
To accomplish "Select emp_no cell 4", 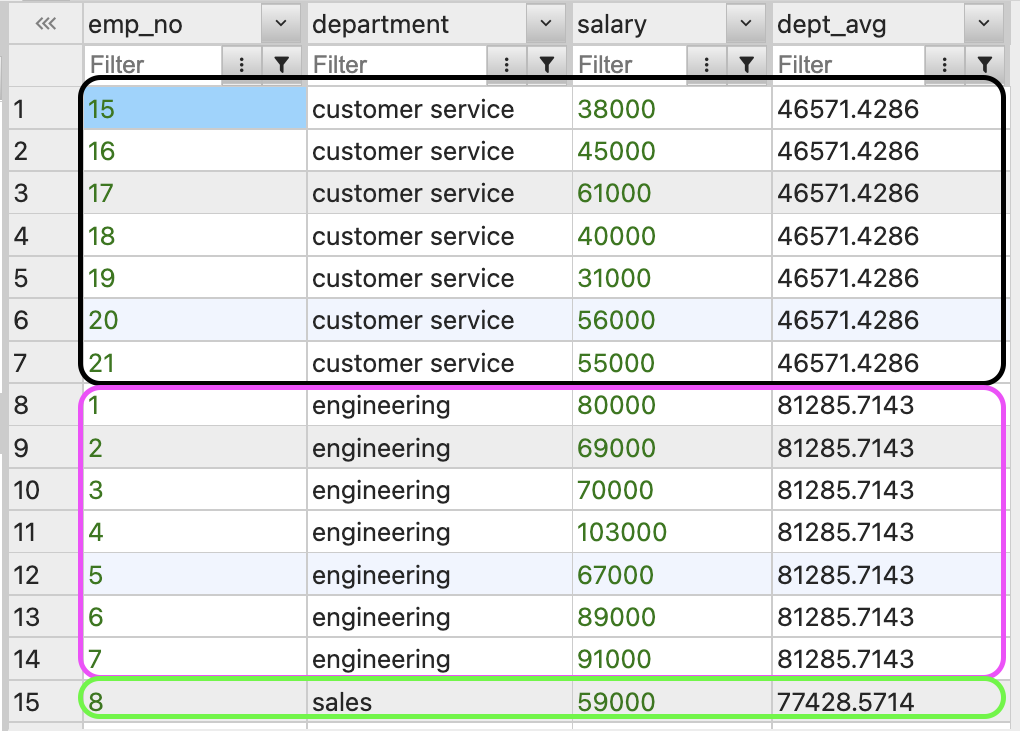I will coord(195,532).
